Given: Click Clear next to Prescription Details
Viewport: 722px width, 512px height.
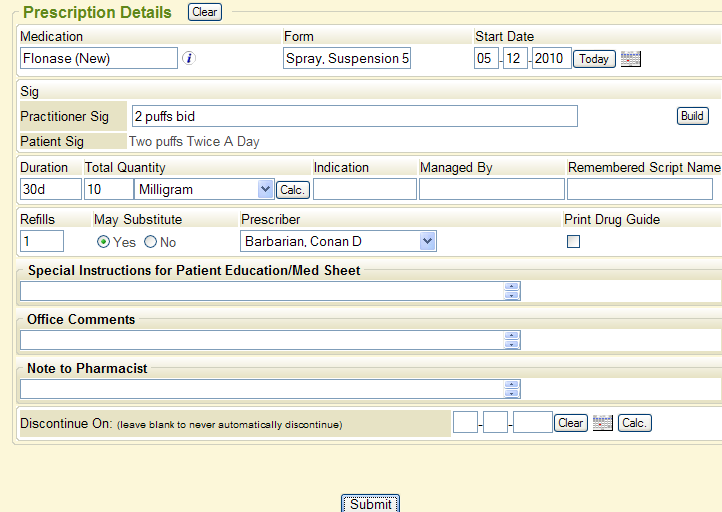Looking at the screenshot, I should (205, 12).
